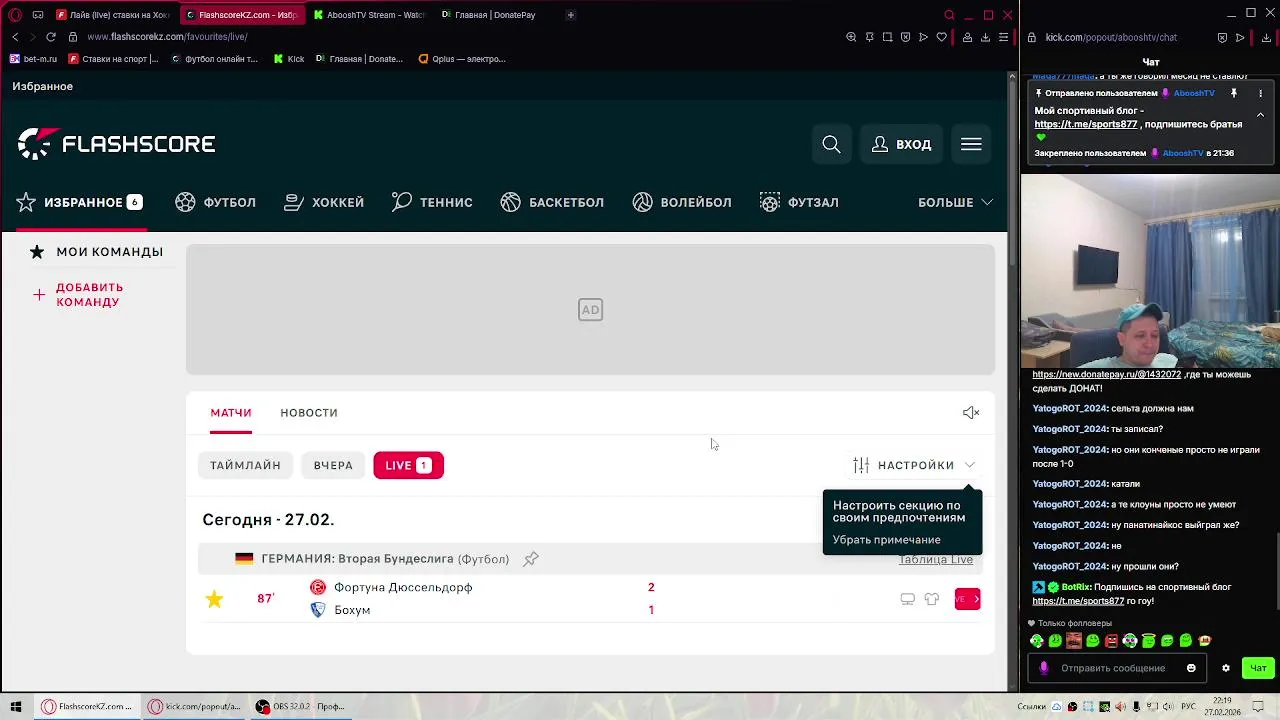Open Opera easy setup menu icon
1280x720 pixels.
point(1003,37)
